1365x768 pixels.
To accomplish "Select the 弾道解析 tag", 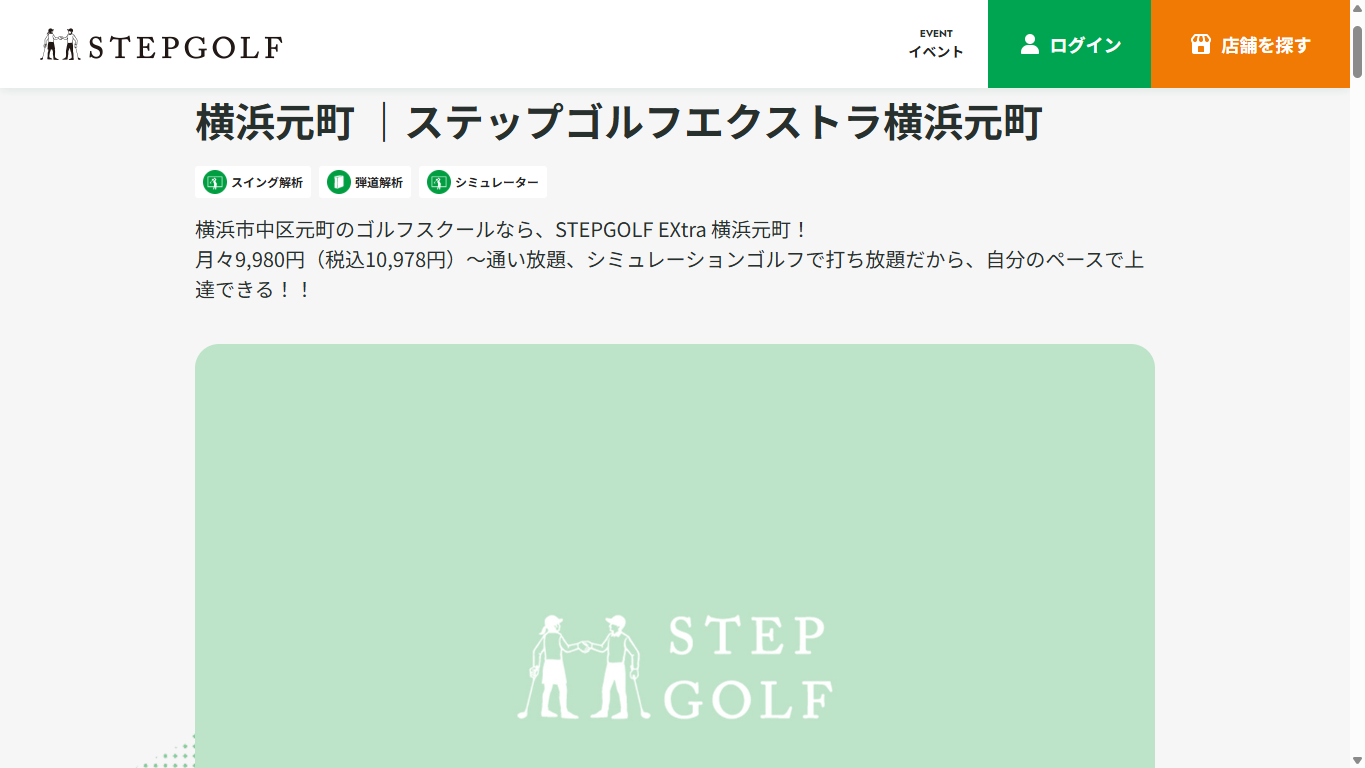I will tap(365, 182).
